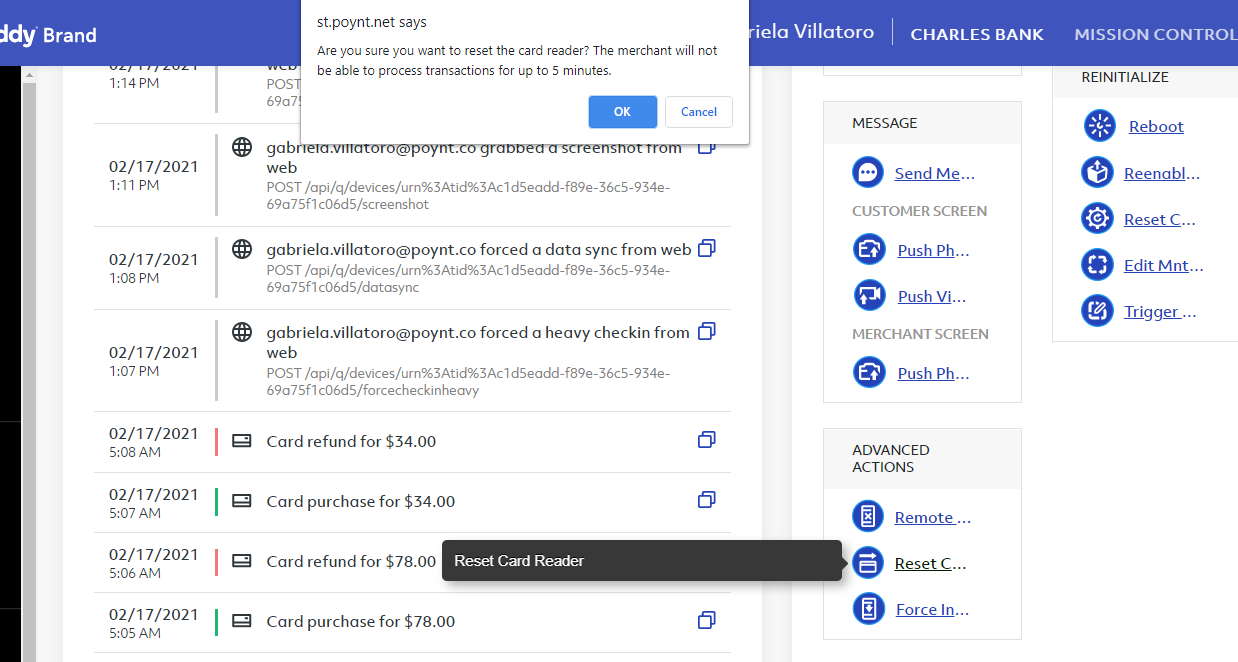Select the Send Message chat icon
The width and height of the screenshot is (1238, 662).
(868, 173)
